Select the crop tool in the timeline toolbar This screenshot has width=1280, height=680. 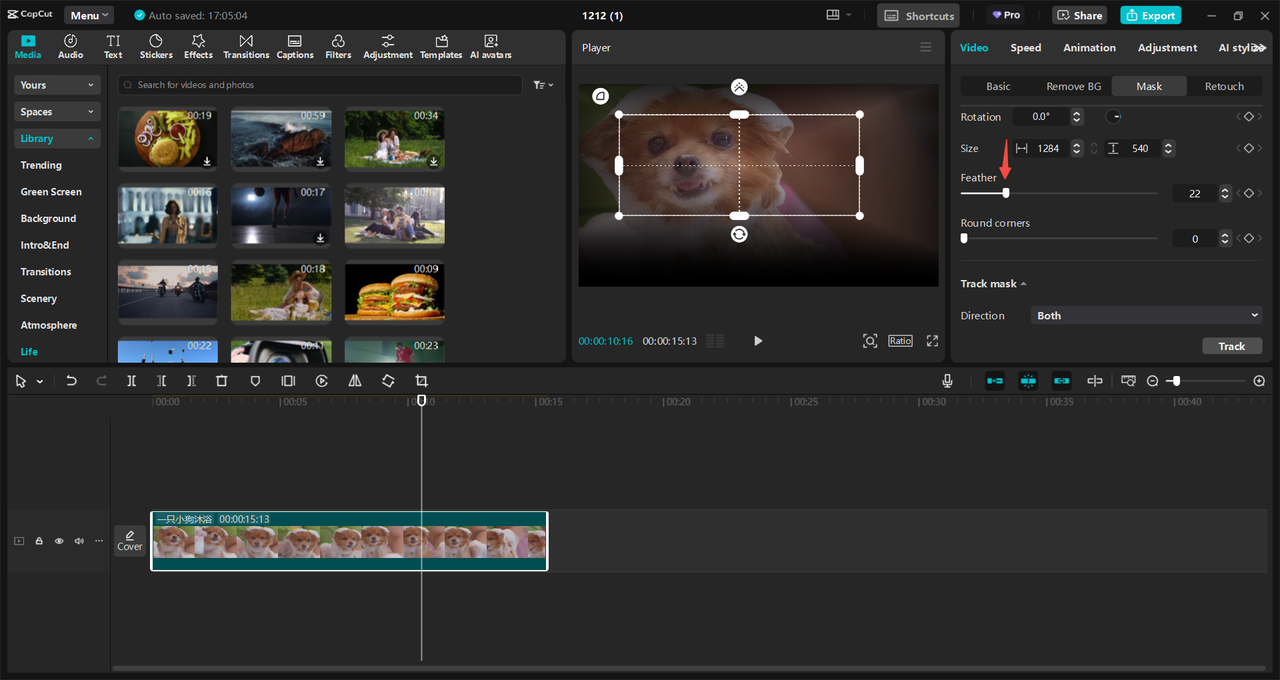click(421, 381)
